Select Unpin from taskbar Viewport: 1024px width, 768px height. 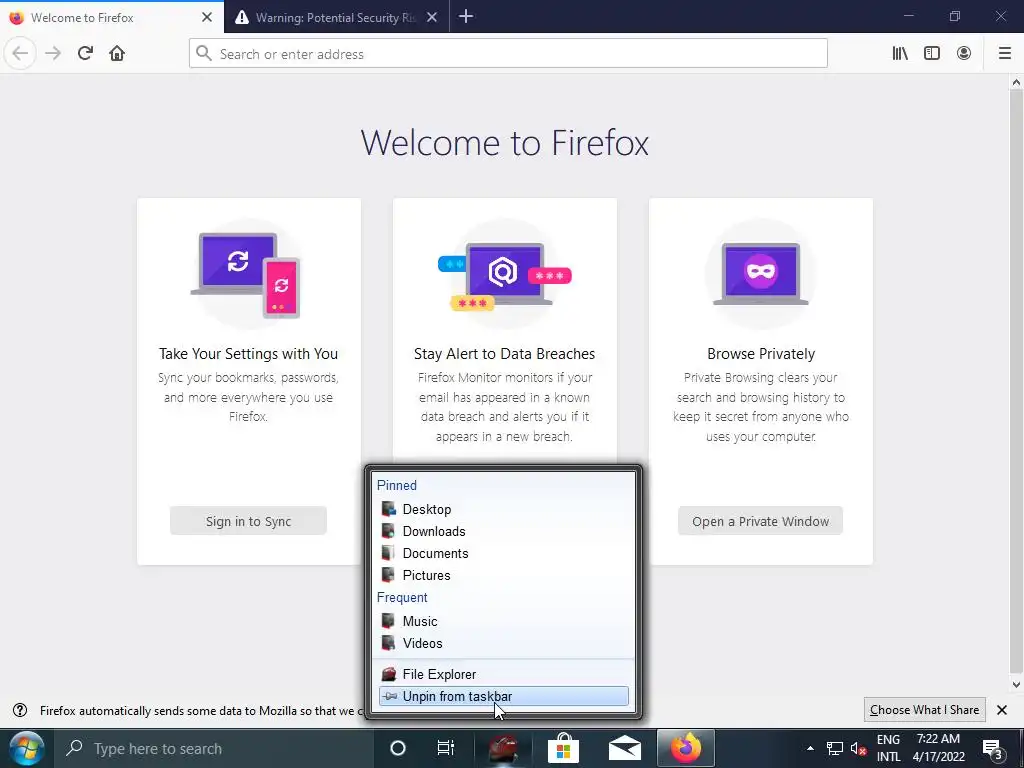tap(503, 697)
